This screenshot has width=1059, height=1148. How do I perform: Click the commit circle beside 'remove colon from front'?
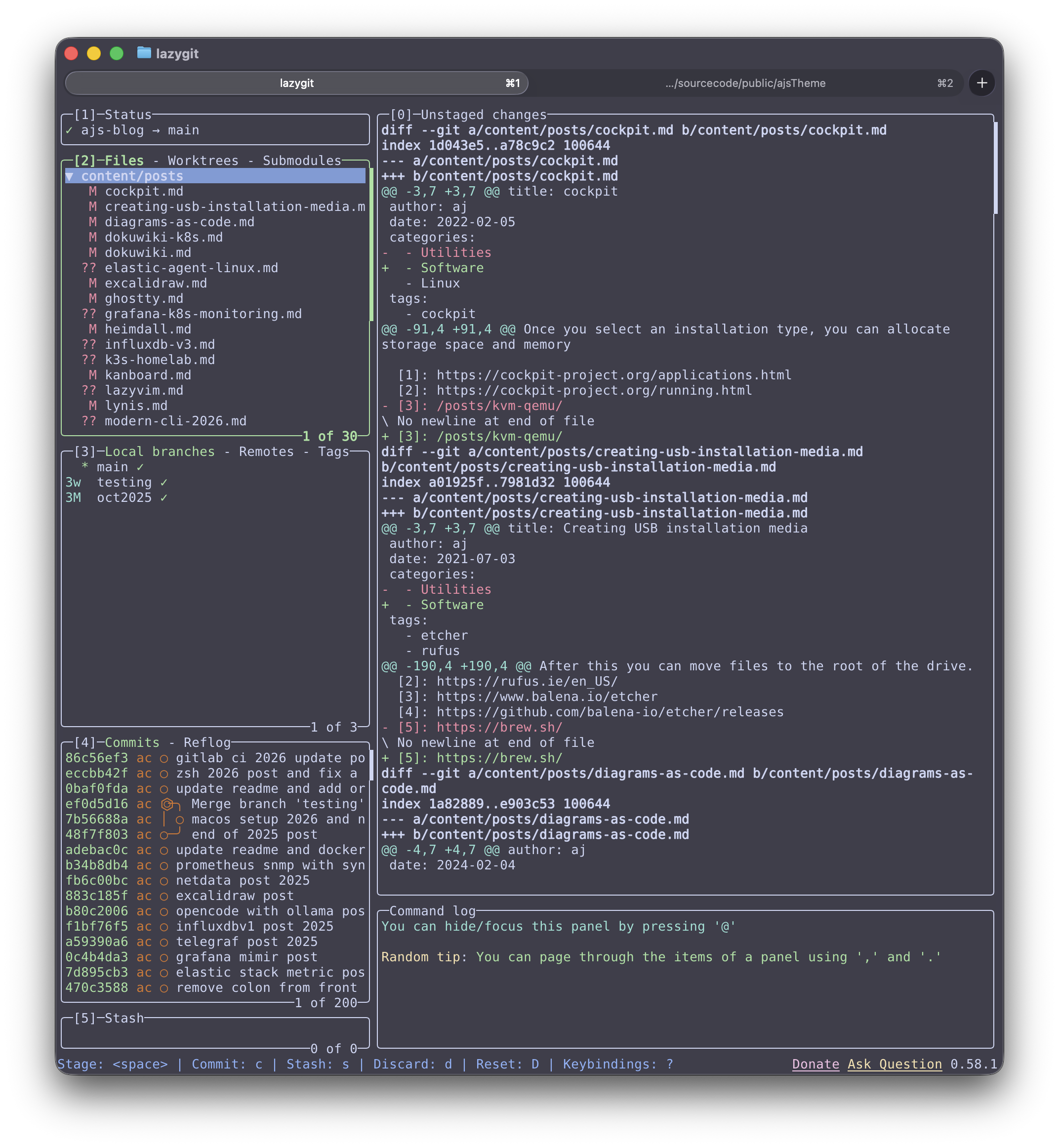click(x=164, y=987)
